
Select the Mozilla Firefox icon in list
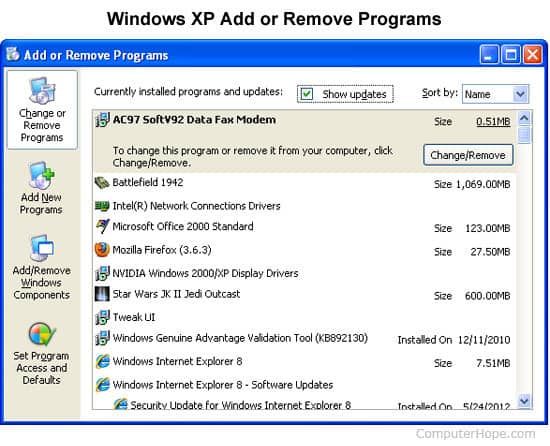point(102,250)
